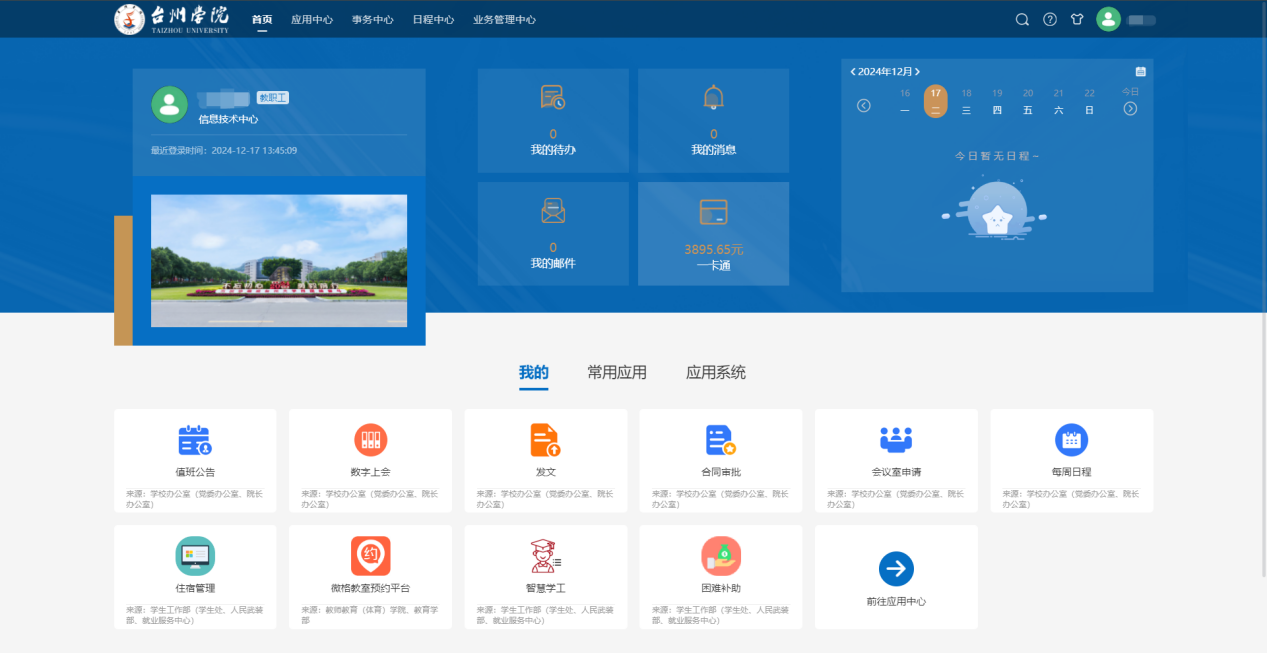Viewport: 1267px width, 653px height.
Task: Go to next month in calendar header
Action: (917, 72)
